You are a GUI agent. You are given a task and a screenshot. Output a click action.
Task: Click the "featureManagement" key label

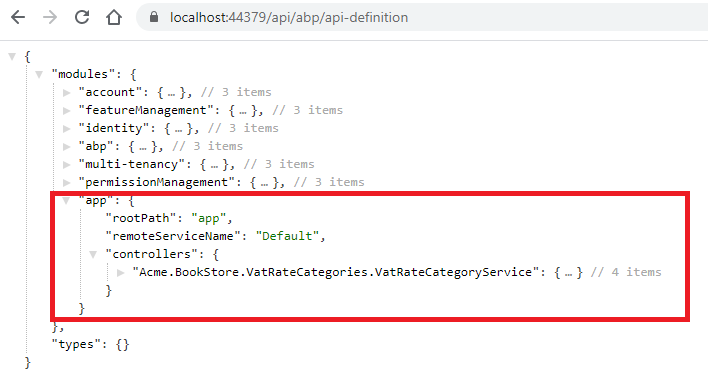(146, 110)
